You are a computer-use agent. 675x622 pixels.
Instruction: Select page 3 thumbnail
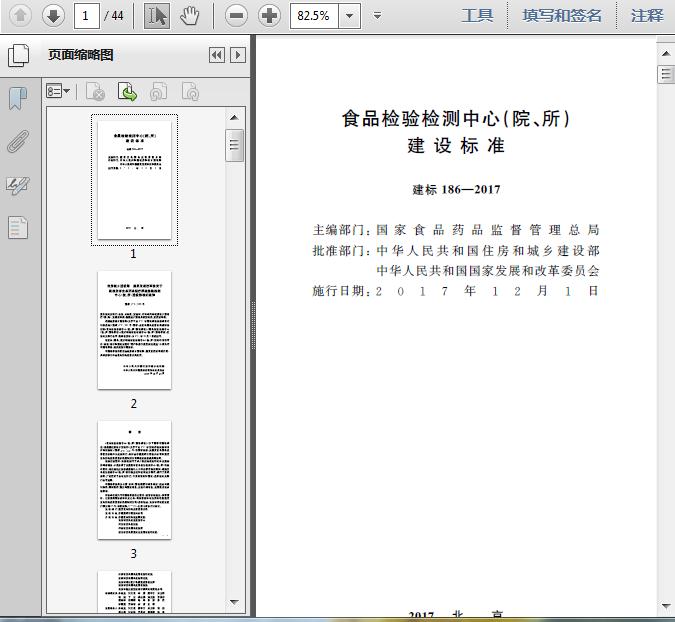click(134, 480)
